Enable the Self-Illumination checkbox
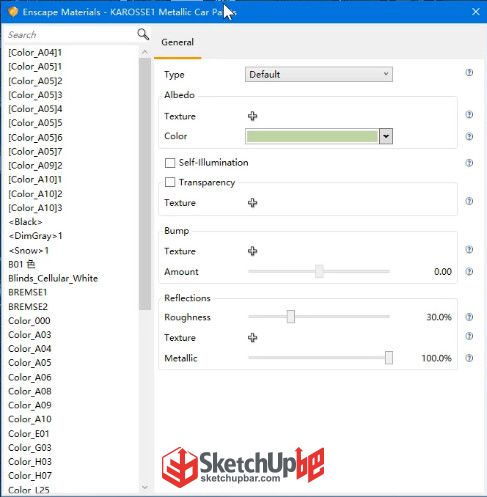 pyautogui.click(x=170, y=163)
